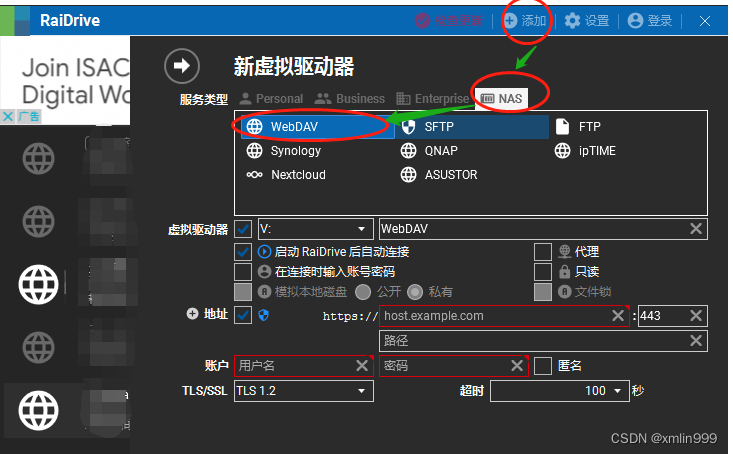Clear the path (路径) field
Viewport: 733px width, 454px height.
pyautogui.click(x=696, y=340)
